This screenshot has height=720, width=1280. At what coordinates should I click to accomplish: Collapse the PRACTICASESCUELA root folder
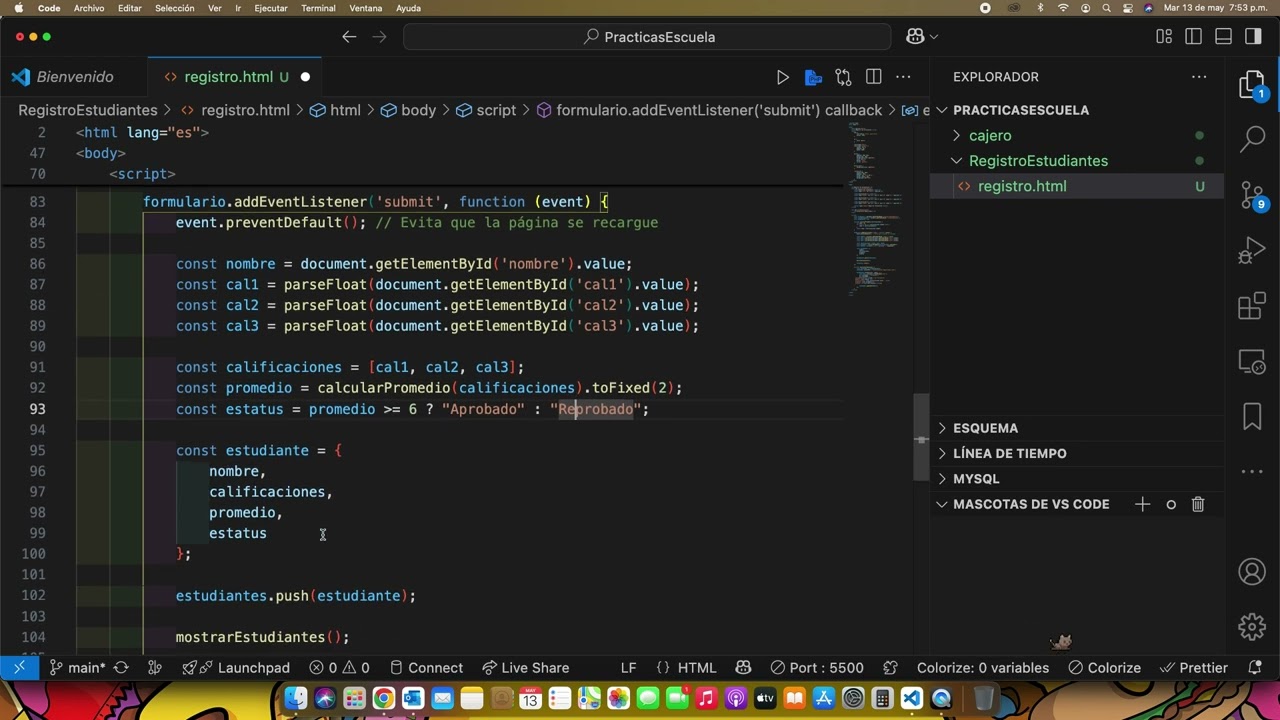[1021, 110]
